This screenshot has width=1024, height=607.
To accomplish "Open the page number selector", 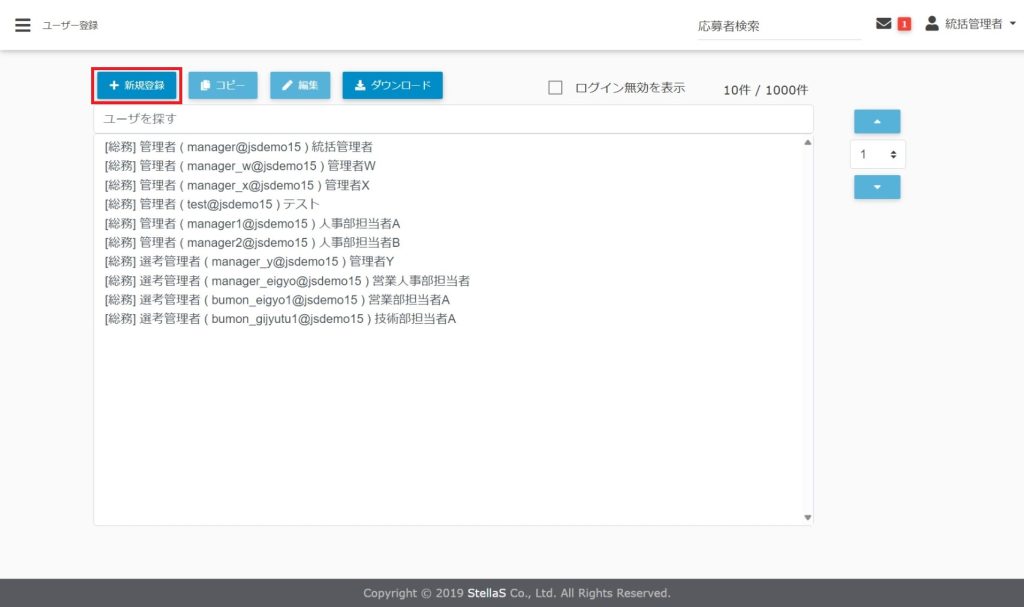I will coord(877,154).
